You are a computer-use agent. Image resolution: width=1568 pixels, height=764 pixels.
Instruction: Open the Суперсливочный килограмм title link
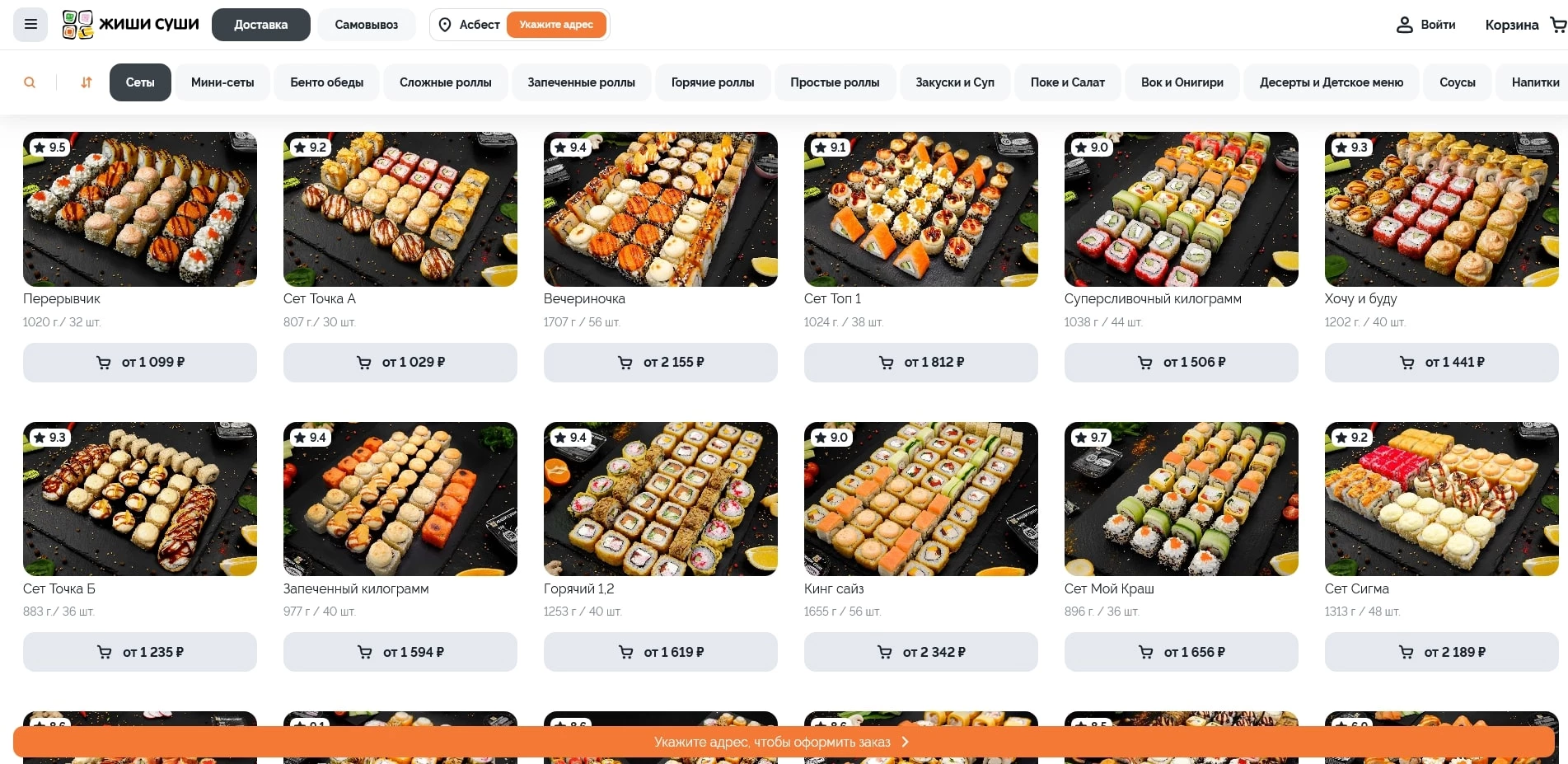tap(1153, 298)
